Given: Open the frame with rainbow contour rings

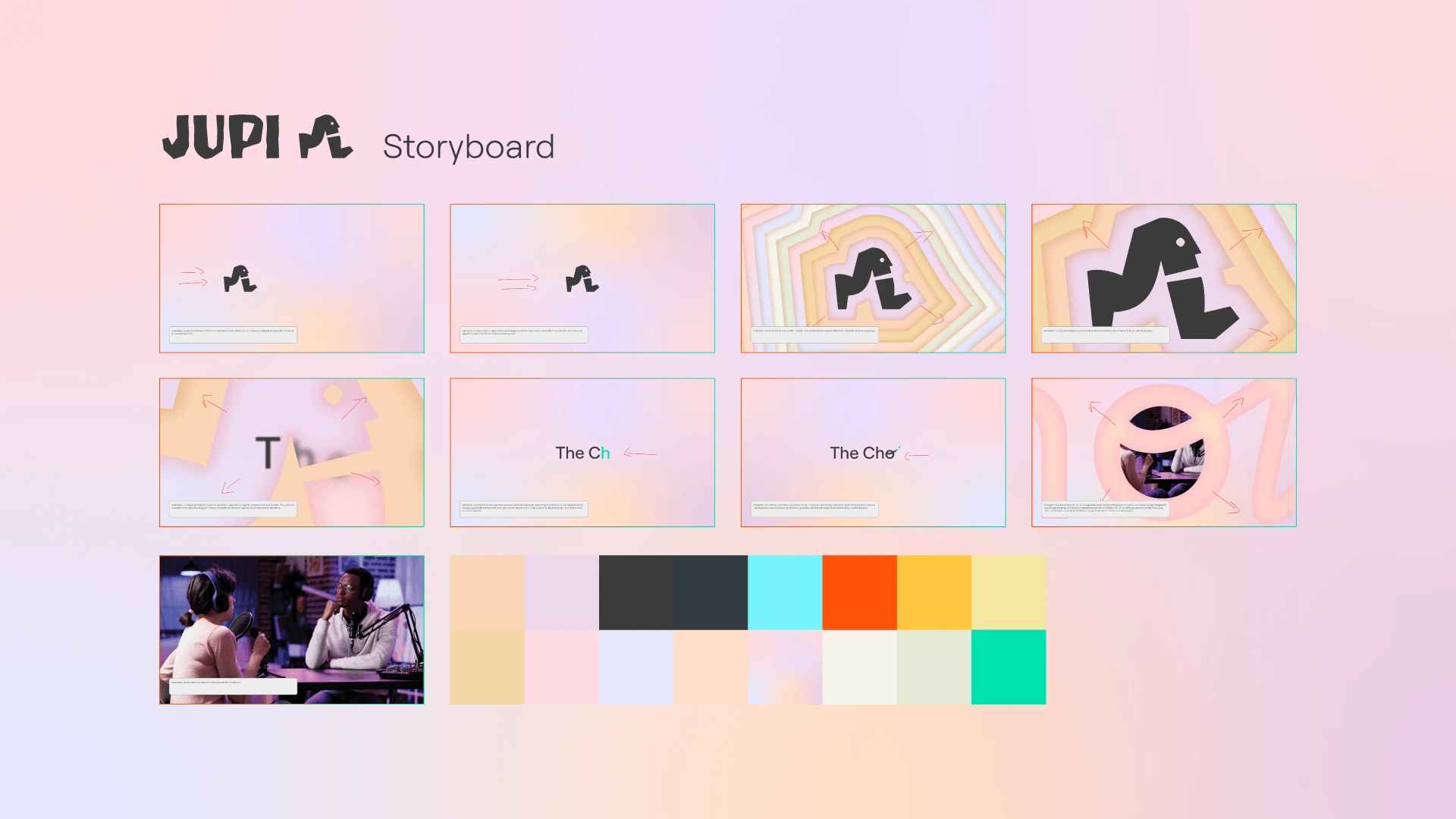Looking at the screenshot, I should pyautogui.click(x=873, y=278).
